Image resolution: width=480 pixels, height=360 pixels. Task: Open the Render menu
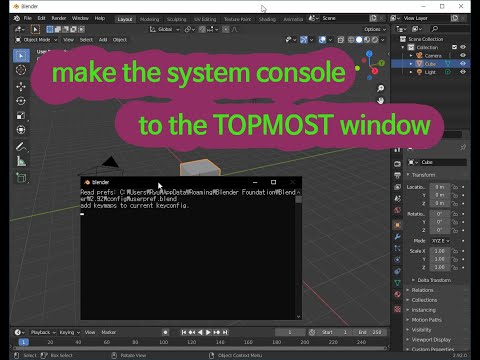59,18
